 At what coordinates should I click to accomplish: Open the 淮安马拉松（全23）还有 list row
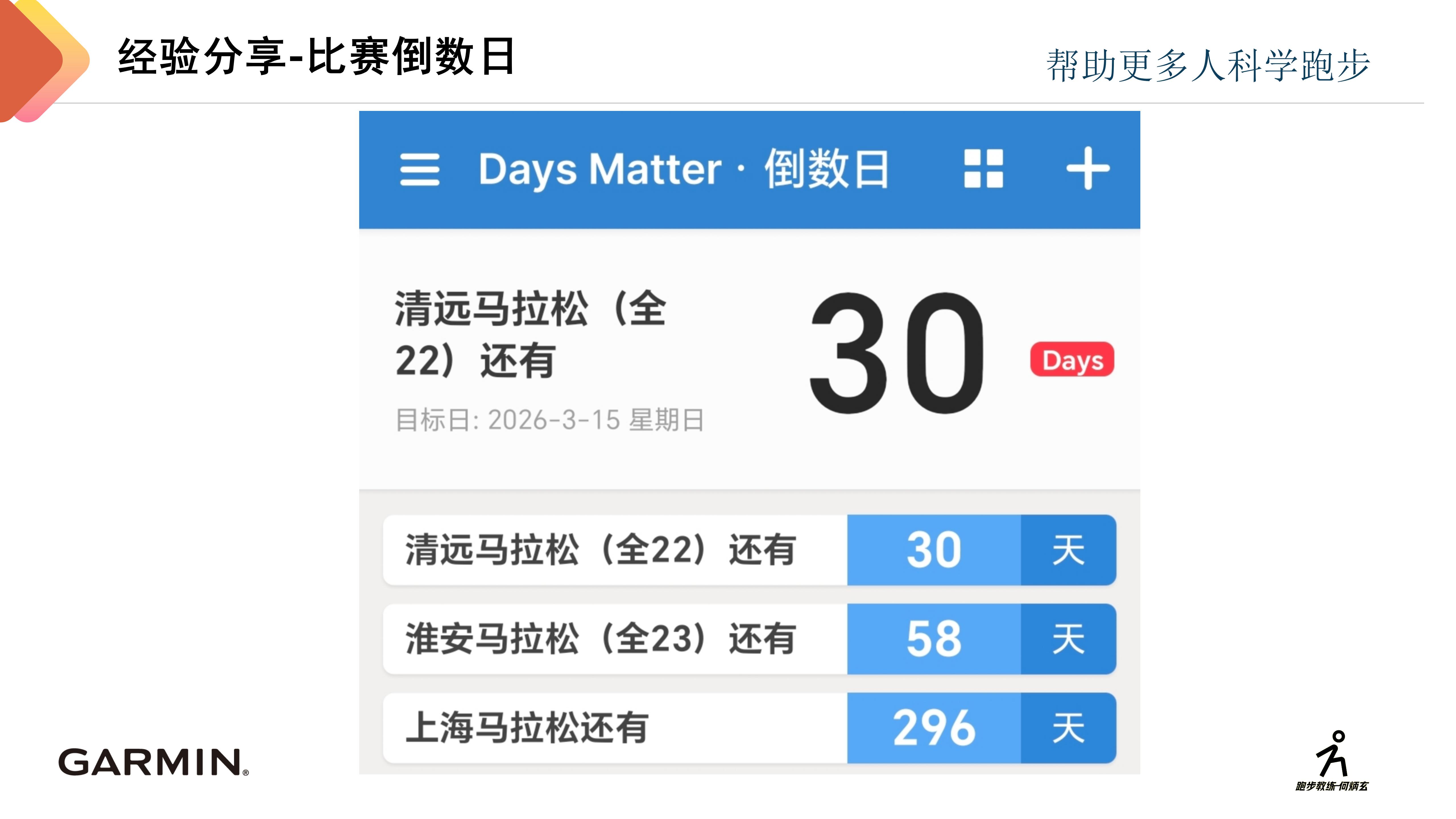(x=600, y=639)
